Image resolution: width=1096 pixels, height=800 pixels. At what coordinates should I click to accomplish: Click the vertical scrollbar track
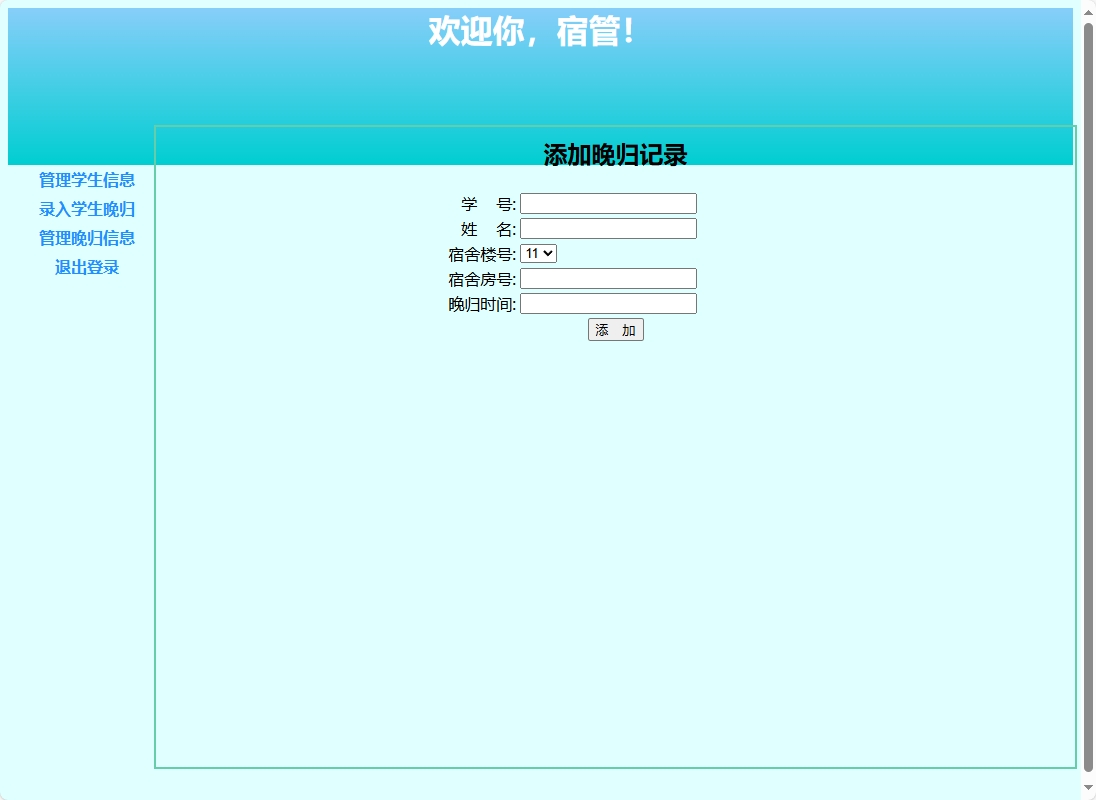(1088, 400)
